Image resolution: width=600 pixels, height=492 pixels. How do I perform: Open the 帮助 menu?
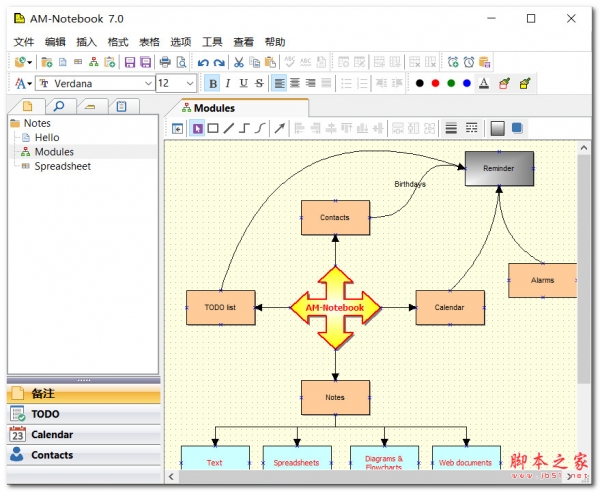275,42
